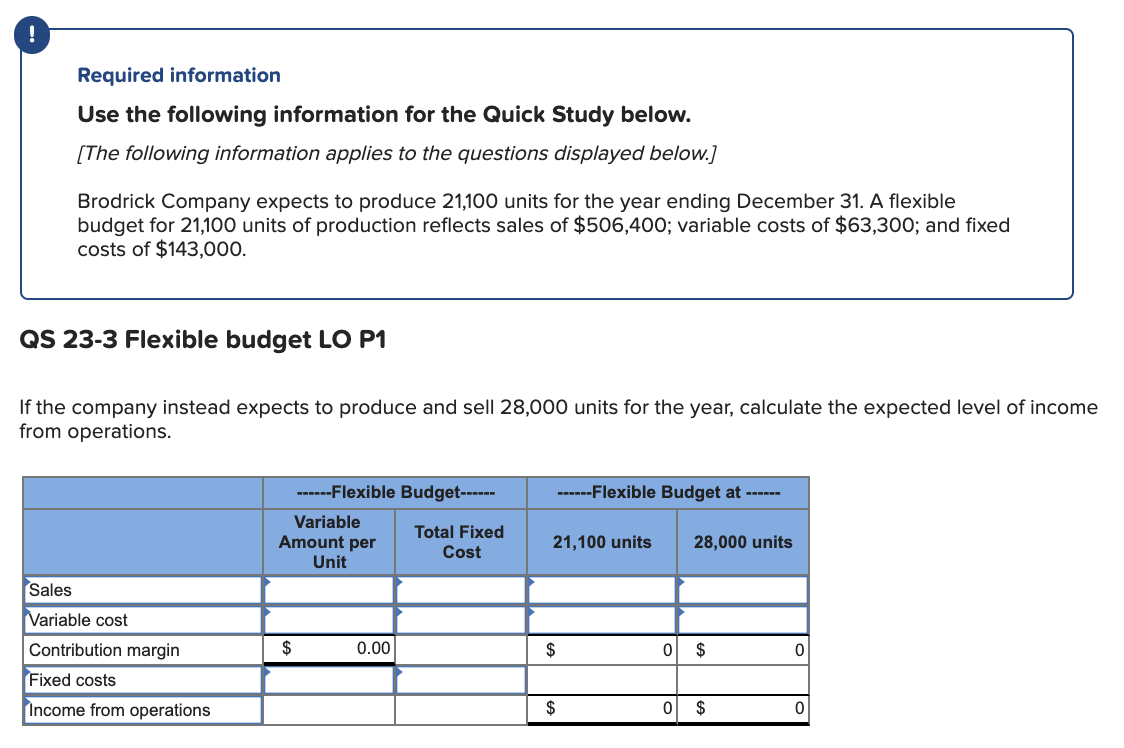Click the Income from operations $0 cell
1124x748 pixels.
(602, 709)
